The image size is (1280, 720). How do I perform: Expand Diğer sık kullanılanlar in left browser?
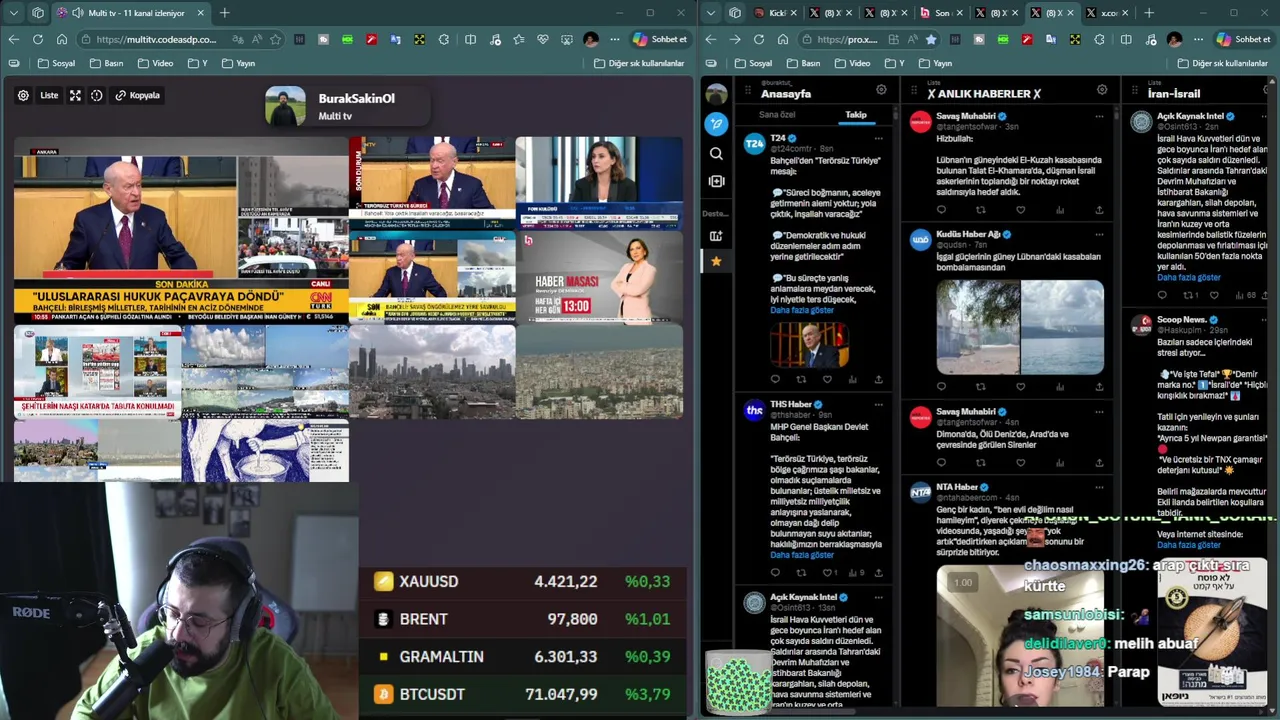coord(639,63)
